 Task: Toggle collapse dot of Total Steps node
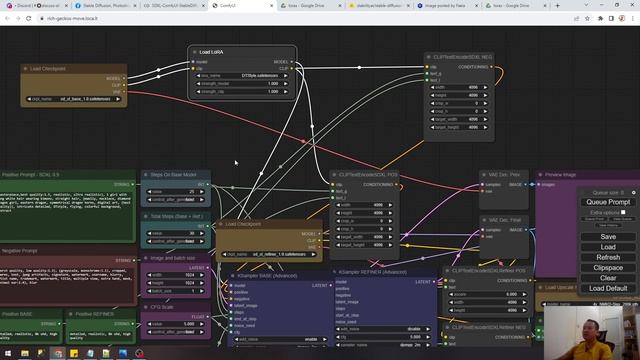tap(146, 216)
